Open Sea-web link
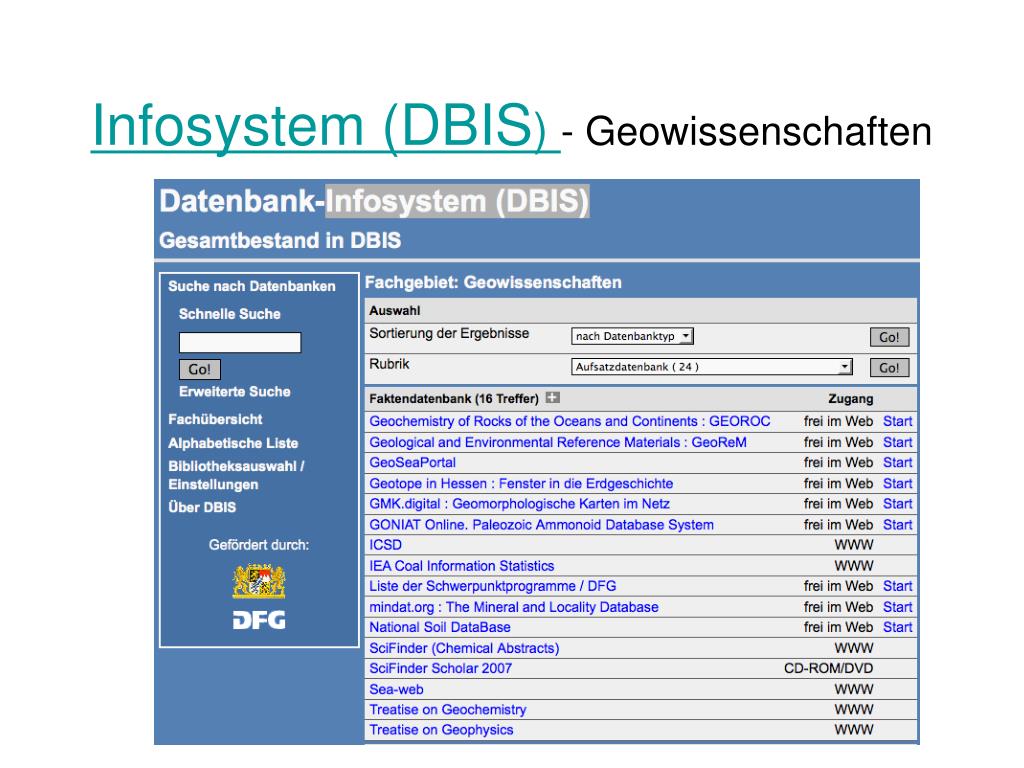Viewport: 1024px width, 768px height. point(396,689)
